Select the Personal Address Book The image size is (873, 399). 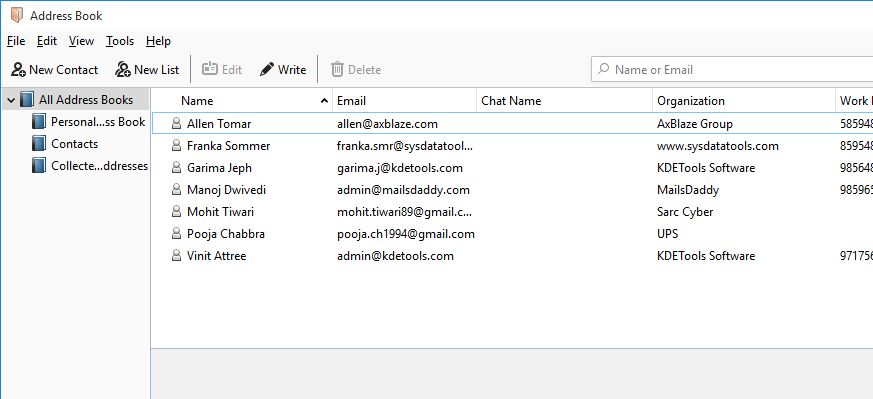pos(98,122)
